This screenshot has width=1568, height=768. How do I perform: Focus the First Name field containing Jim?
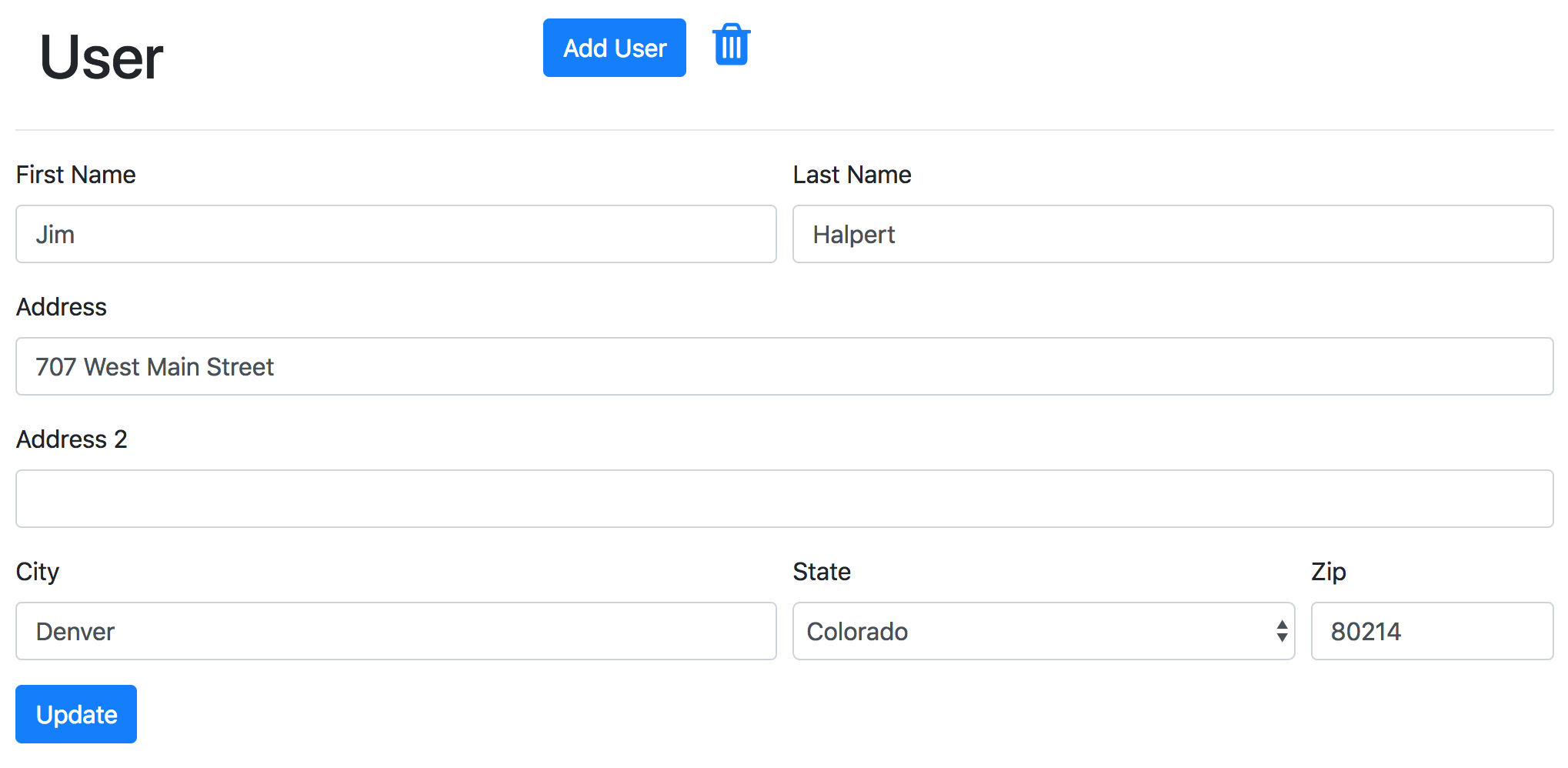(395, 234)
